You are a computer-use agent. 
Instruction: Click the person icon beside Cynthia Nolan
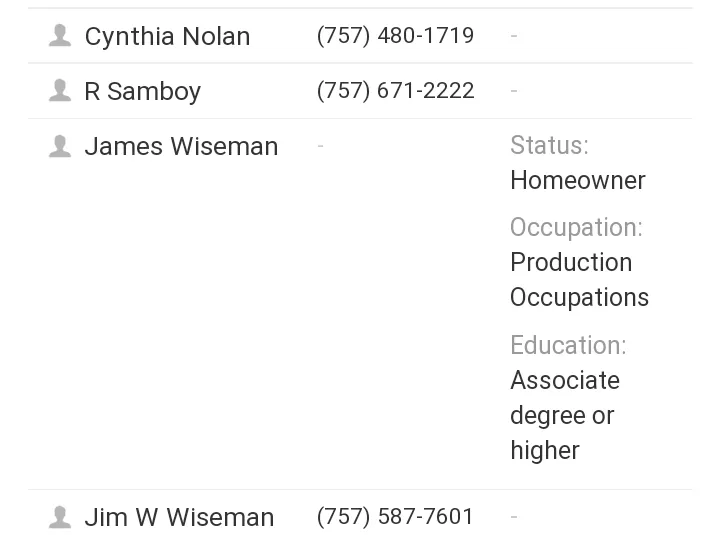coord(60,36)
